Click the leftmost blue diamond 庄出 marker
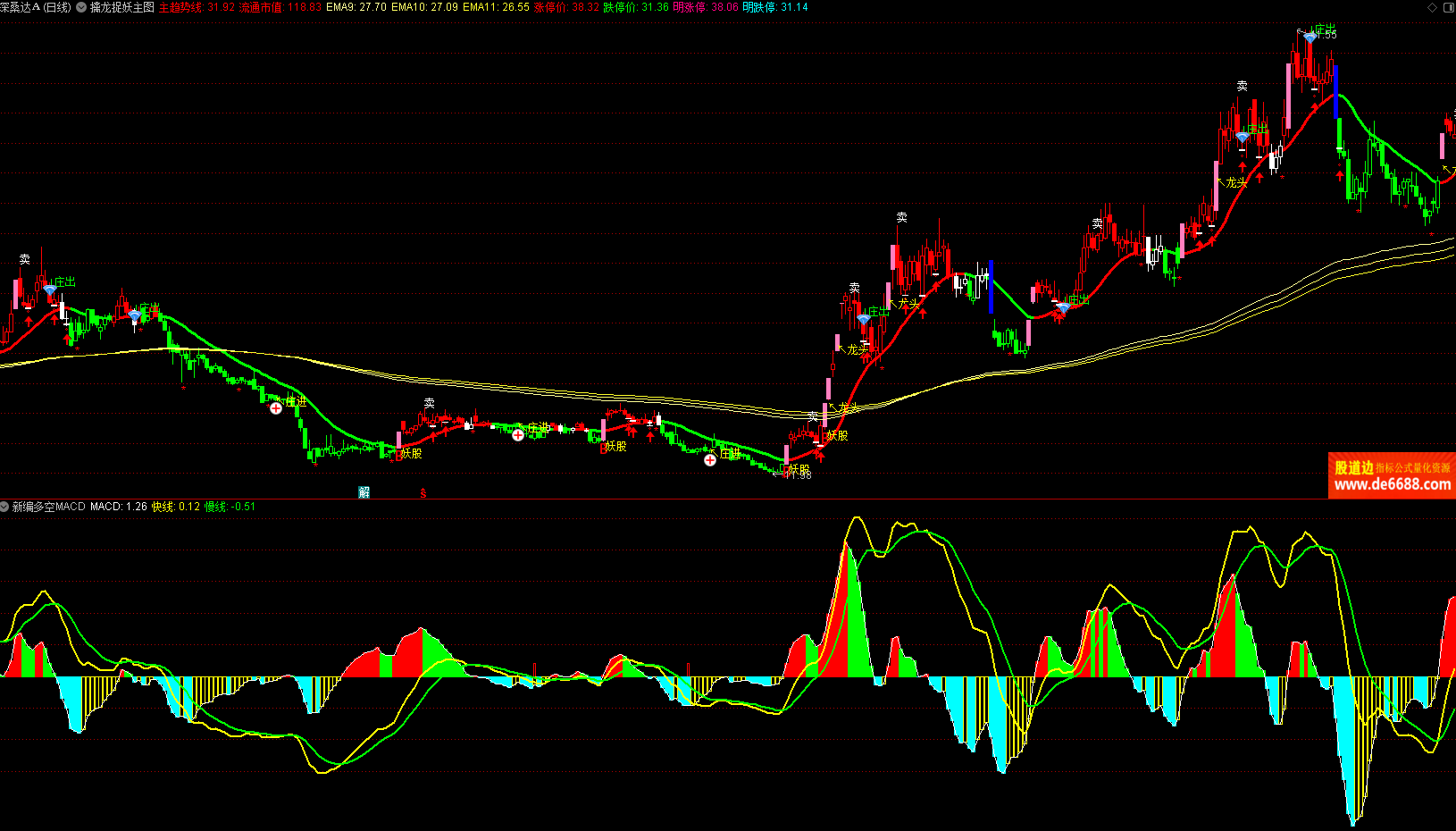The width and height of the screenshot is (1456, 831). pyautogui.click(x=49, y=290)
